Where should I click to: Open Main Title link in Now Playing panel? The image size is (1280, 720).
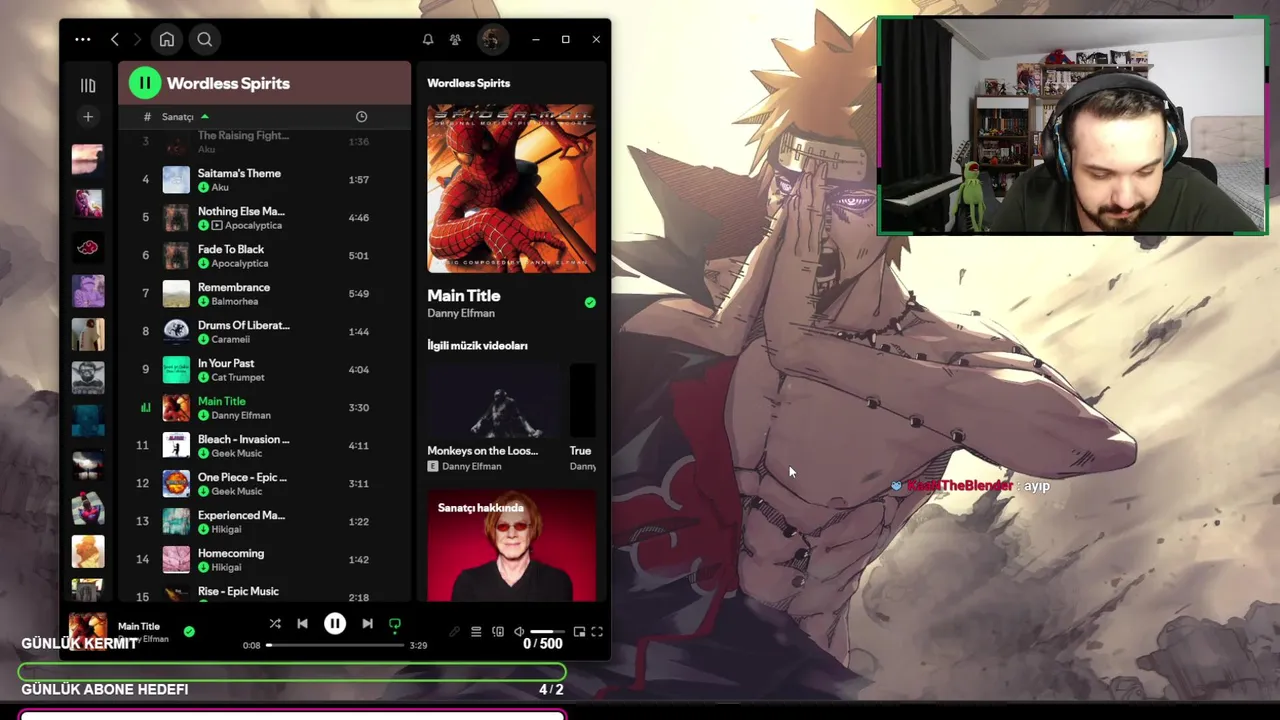464,295
